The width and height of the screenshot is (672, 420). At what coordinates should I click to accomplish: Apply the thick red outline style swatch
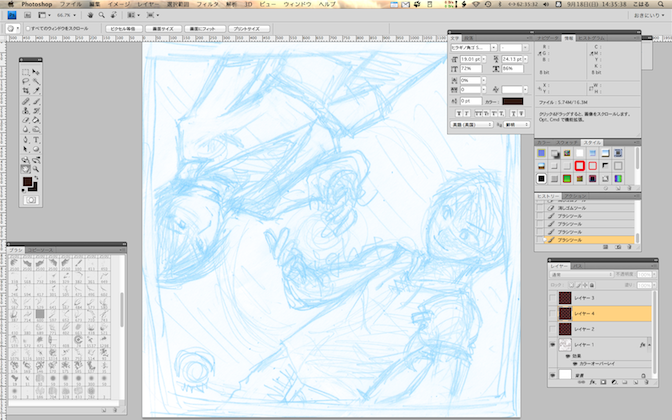pos(579,165)
